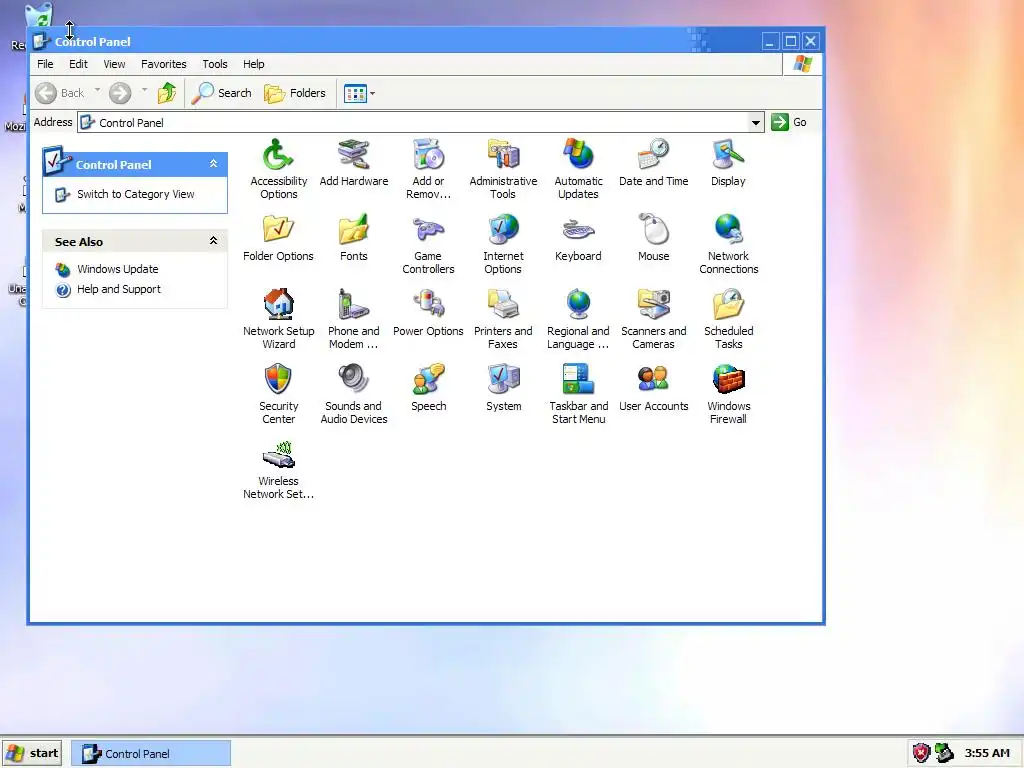Select Internet Options icon
Screen dimensions: 1024x768
tap(503, 244)
